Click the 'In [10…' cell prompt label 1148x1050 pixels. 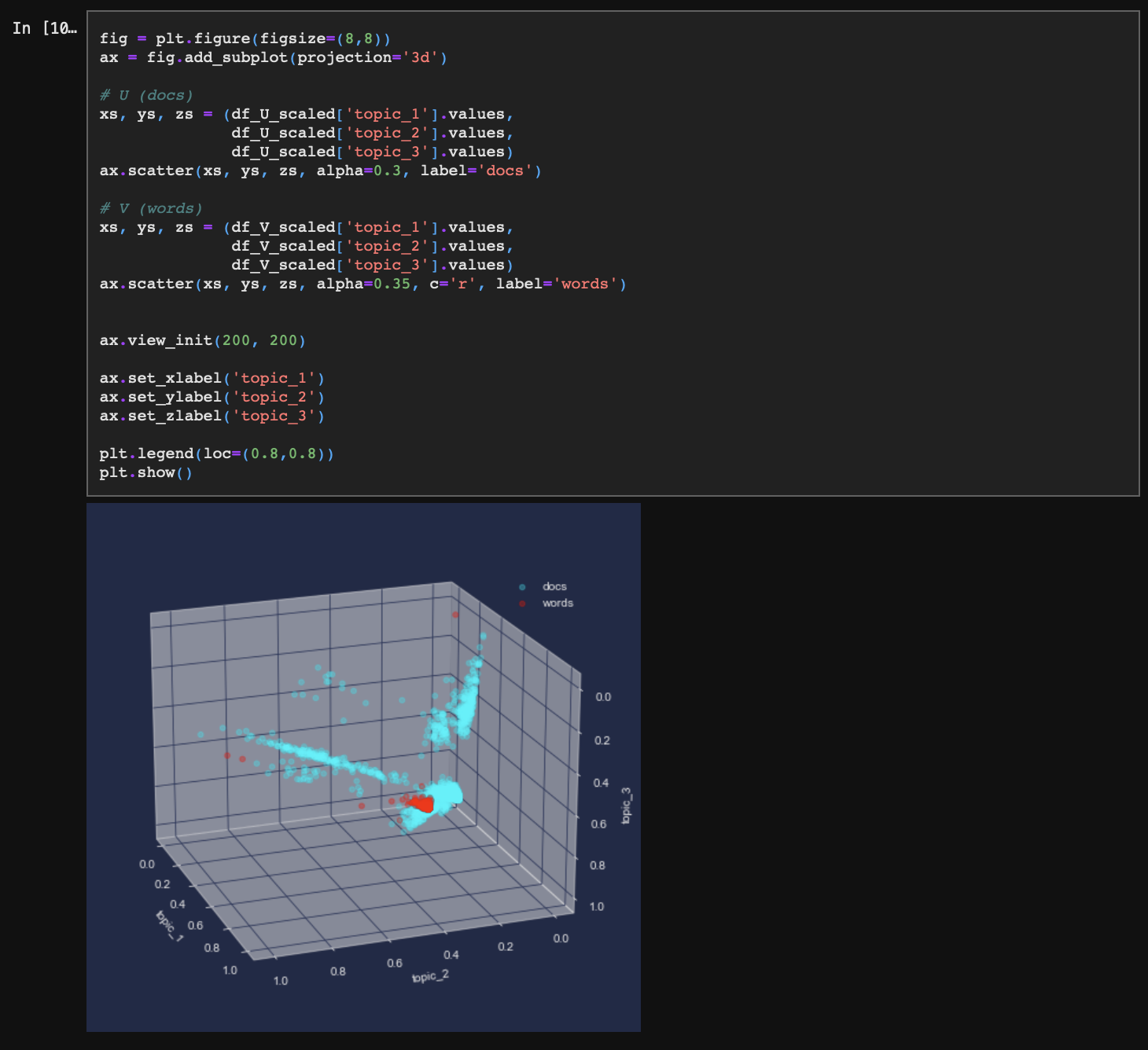pos(44,28)
